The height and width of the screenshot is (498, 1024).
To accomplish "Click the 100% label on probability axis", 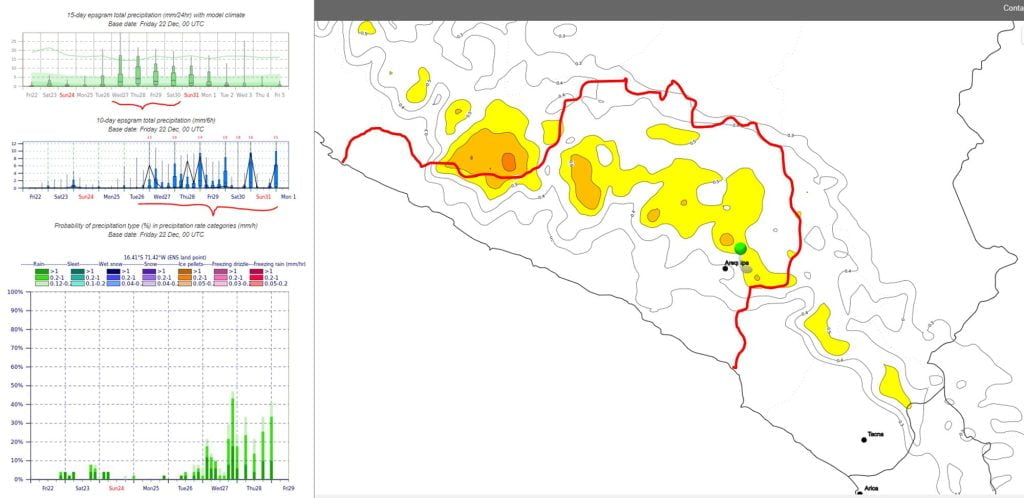I will [14, 292].
